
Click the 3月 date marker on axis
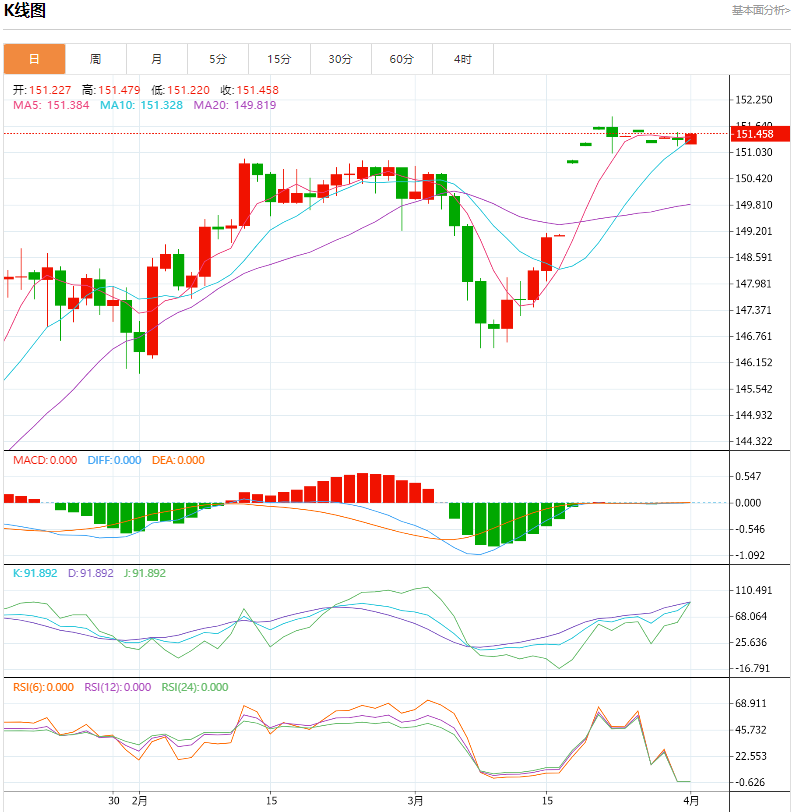[416, 801]
